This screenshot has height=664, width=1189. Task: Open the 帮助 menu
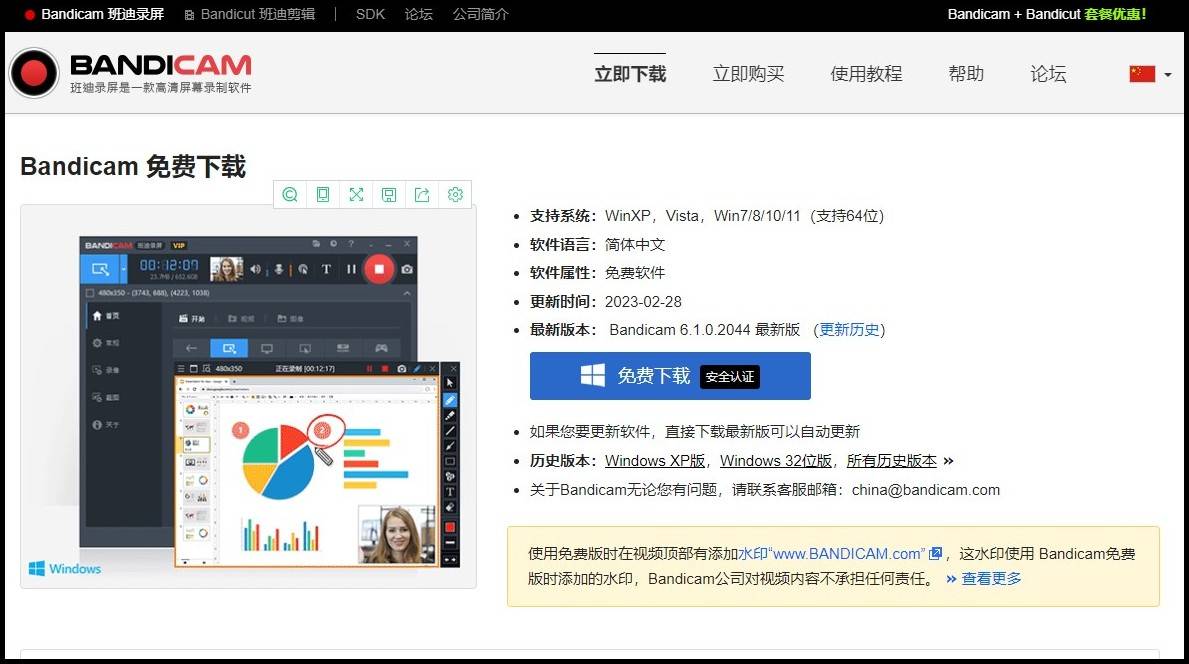click(966, 73)
